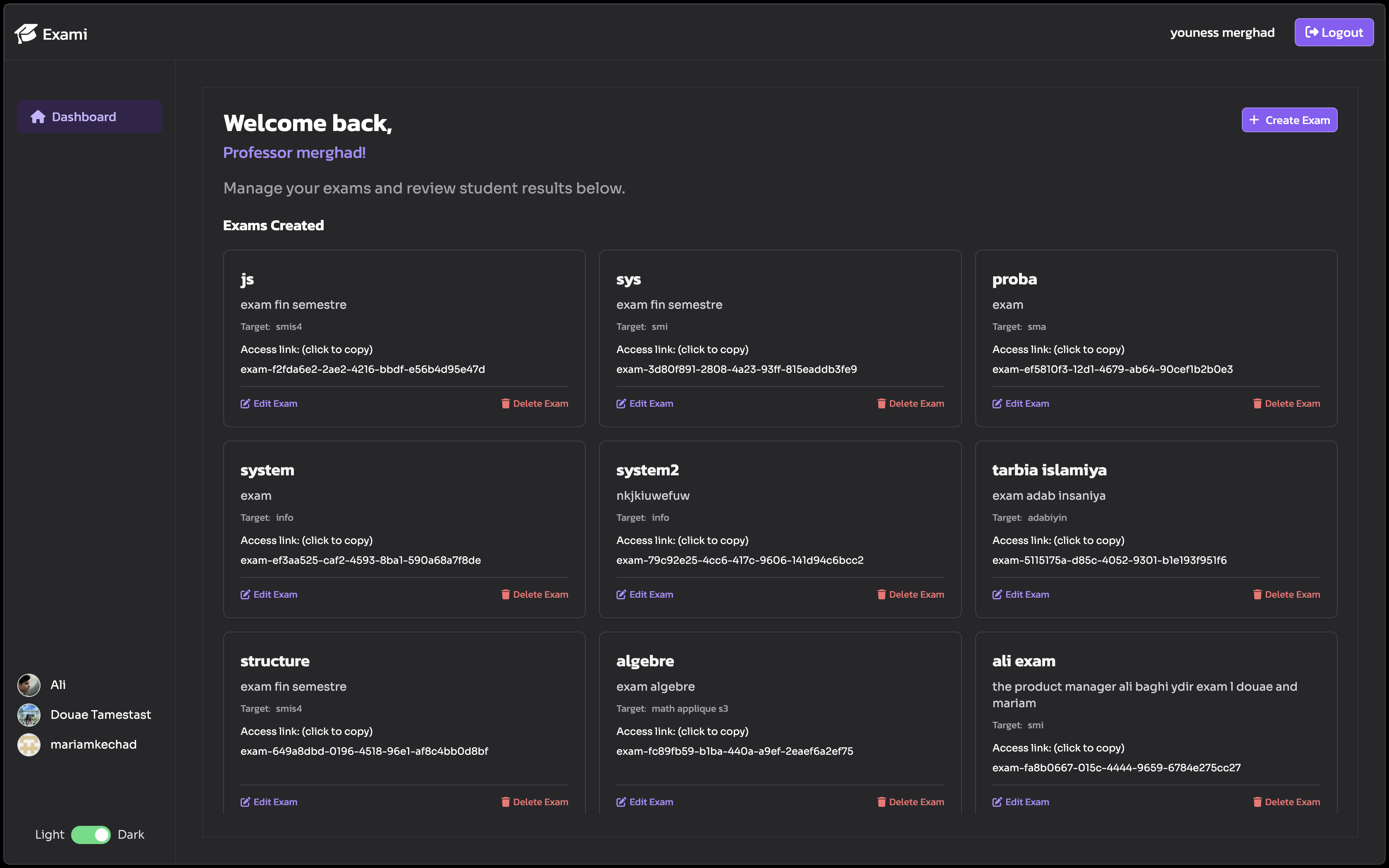Click the trash icon on the sys exam
The height and width of the screenshot is (868, 1389).
point(882,403)
